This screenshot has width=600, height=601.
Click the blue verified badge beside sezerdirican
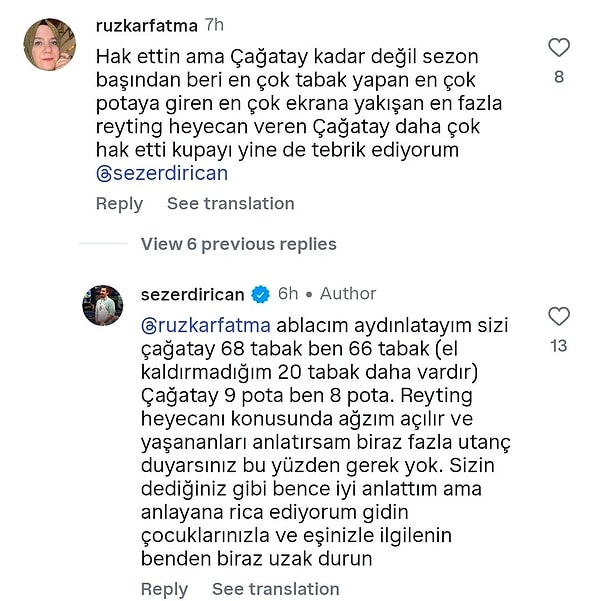pyautogui.click(x=261, y=294)
